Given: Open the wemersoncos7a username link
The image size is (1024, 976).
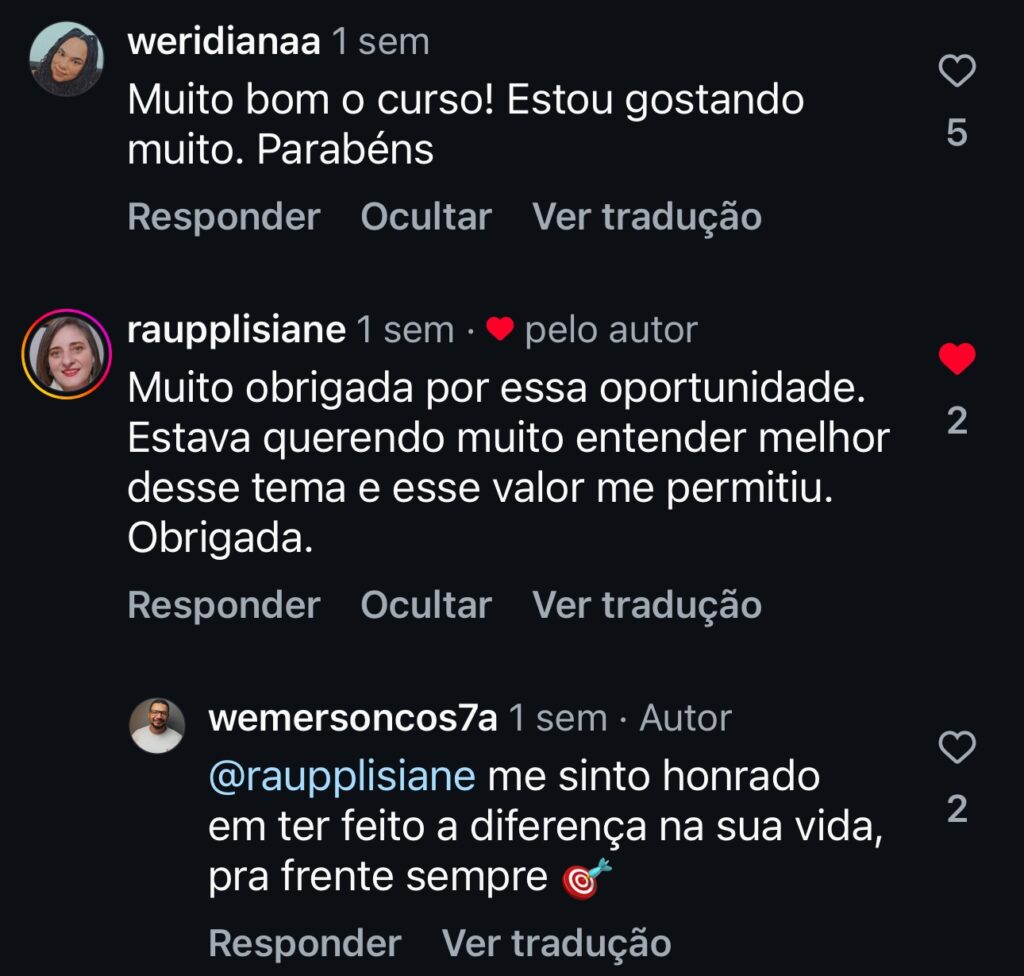Looking at the screenshot, I should (x=353, y=718).
